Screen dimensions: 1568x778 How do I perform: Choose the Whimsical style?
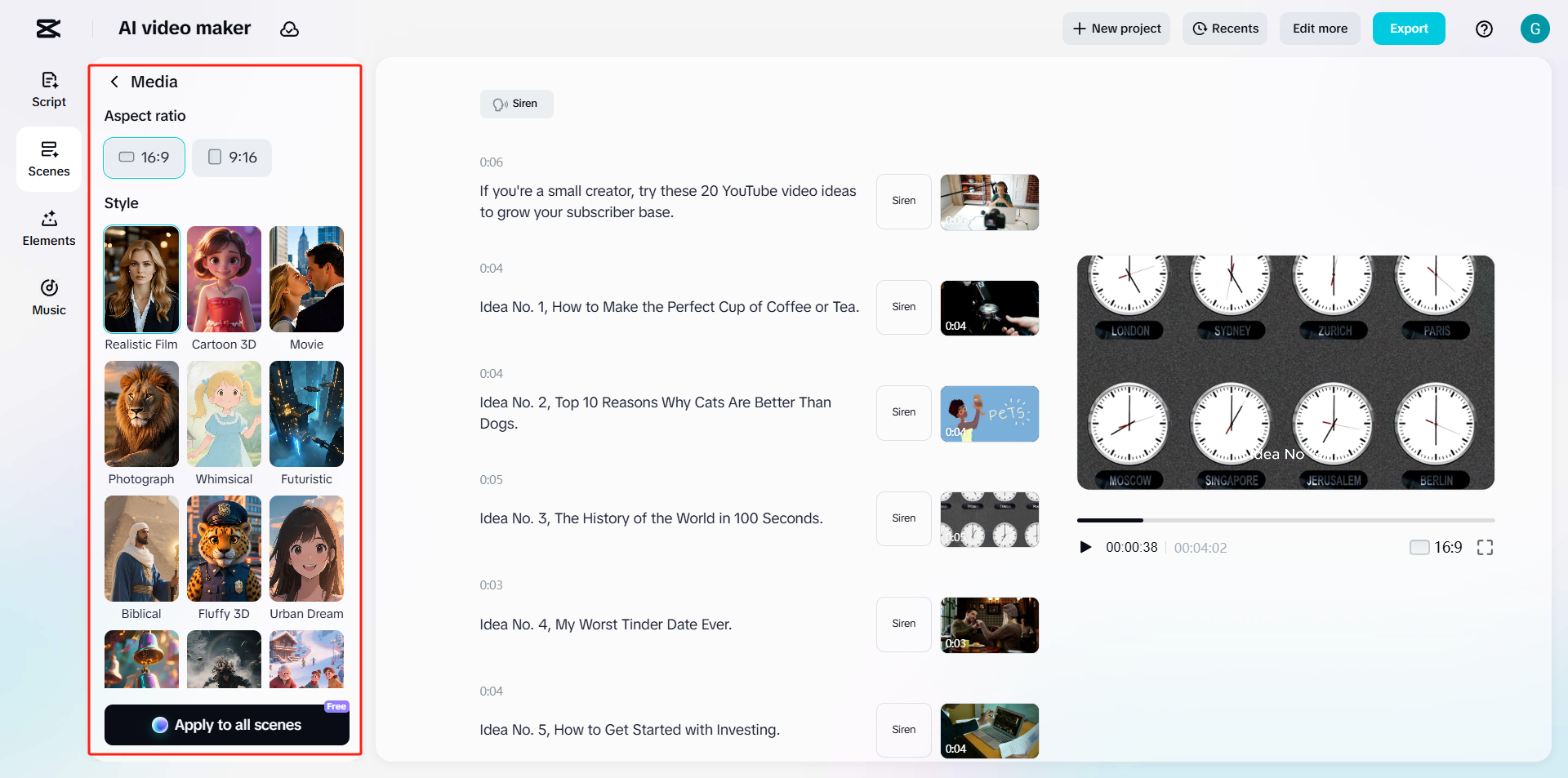click(x=224, y=414)
